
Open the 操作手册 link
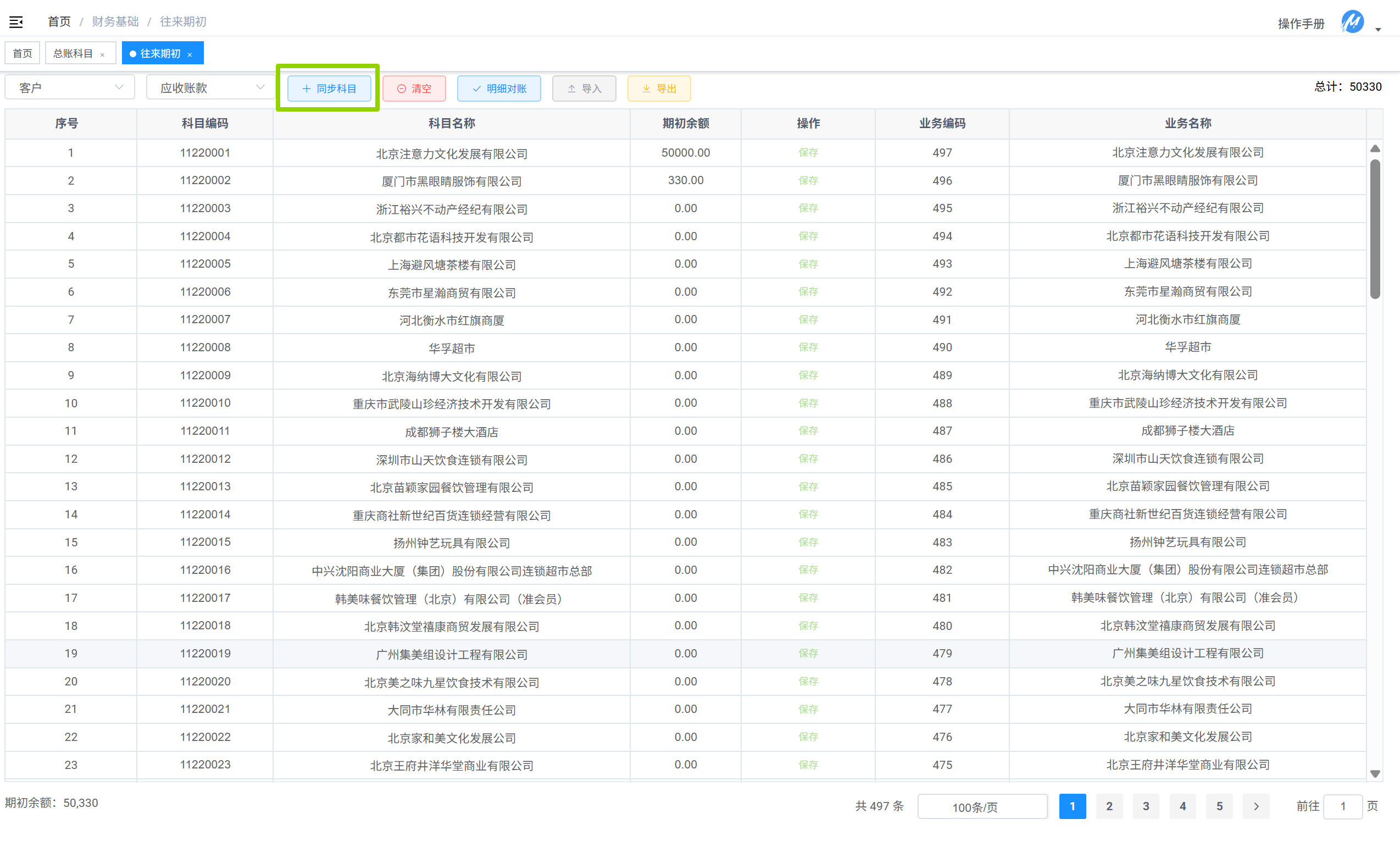pyautogui.click(x=1301, y=23)
